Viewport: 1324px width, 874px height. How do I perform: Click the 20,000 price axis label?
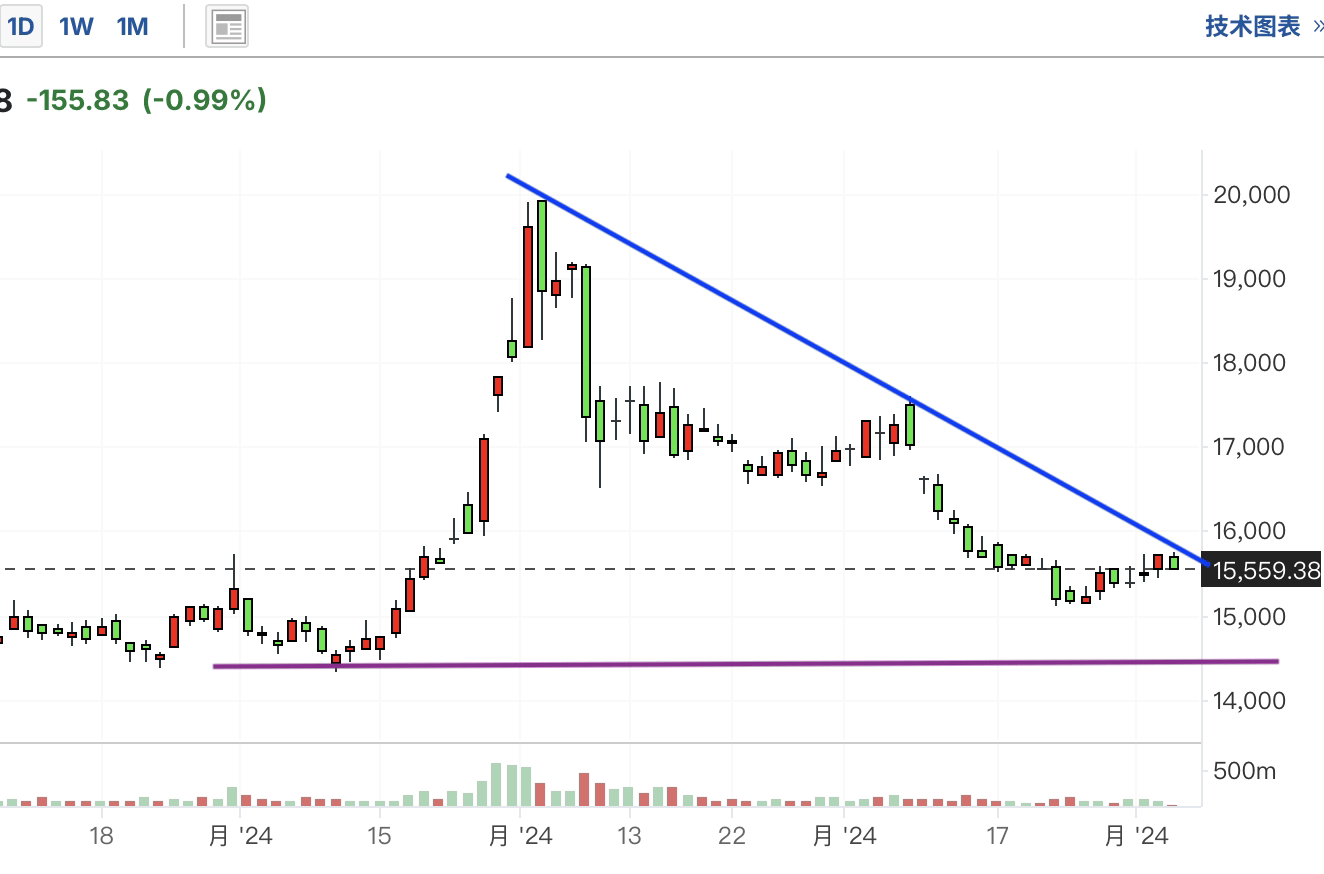pos(1251,194)
